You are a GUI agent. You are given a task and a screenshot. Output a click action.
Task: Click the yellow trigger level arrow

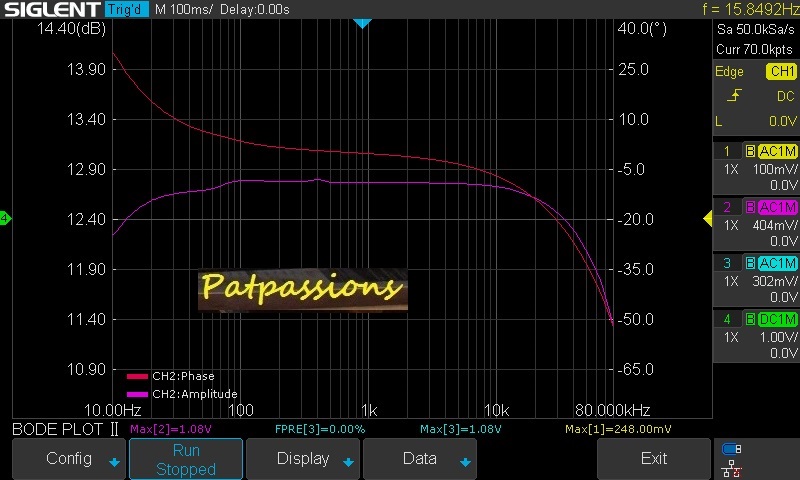708,219
